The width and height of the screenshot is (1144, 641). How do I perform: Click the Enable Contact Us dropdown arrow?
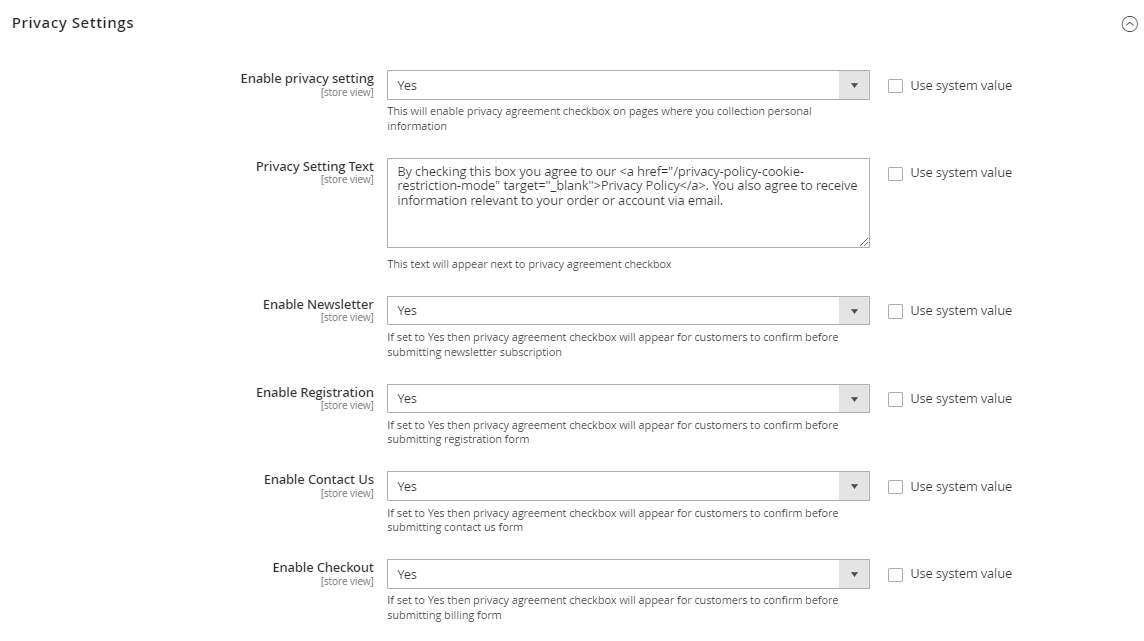tap(854, 487)
